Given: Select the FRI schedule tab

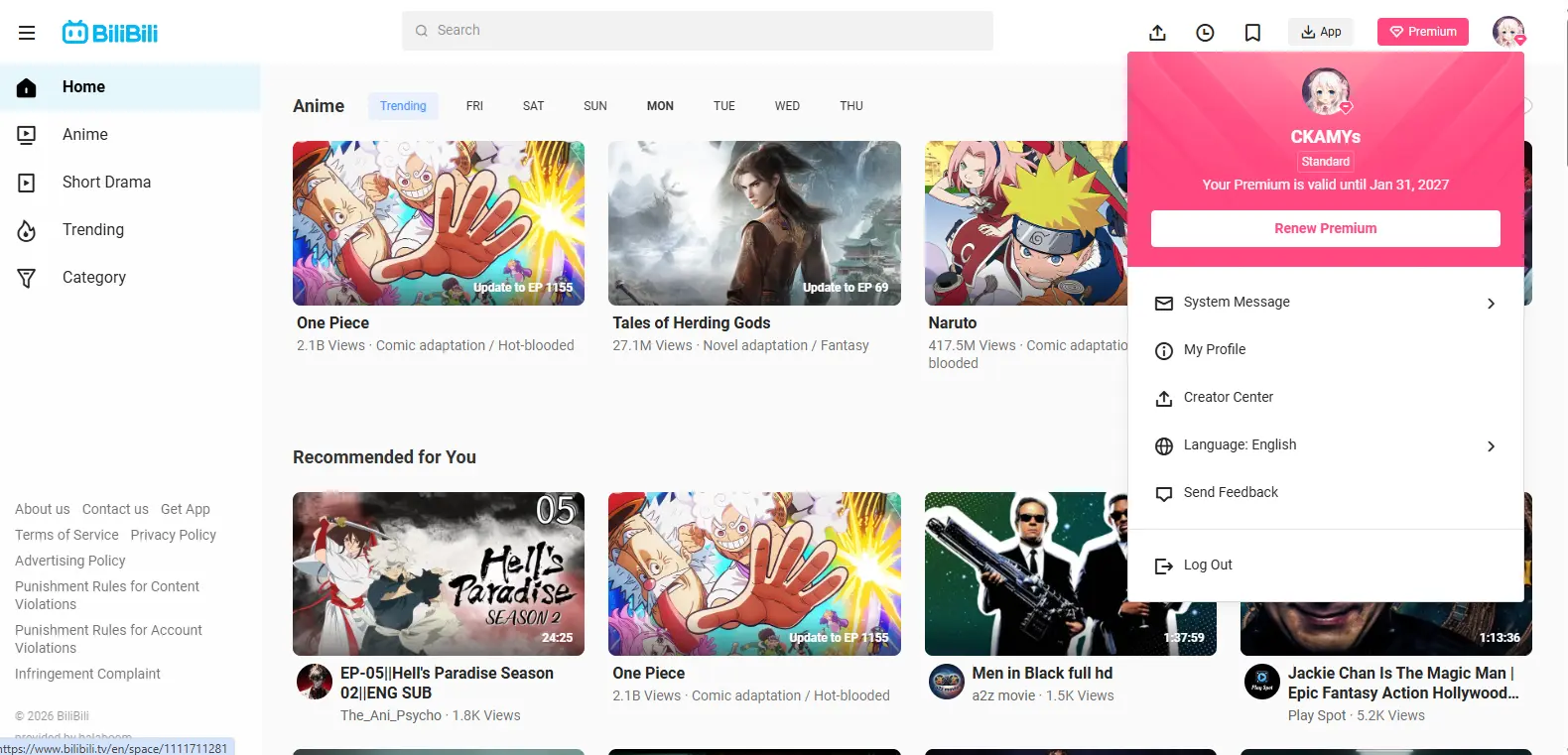Looking at the screenshot, I should [x=474, y=106].
